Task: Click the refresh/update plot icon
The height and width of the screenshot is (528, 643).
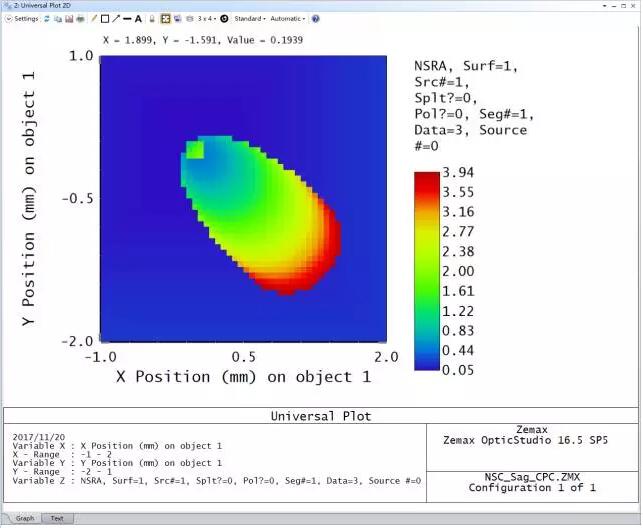Action: click(x=47, y=19)
